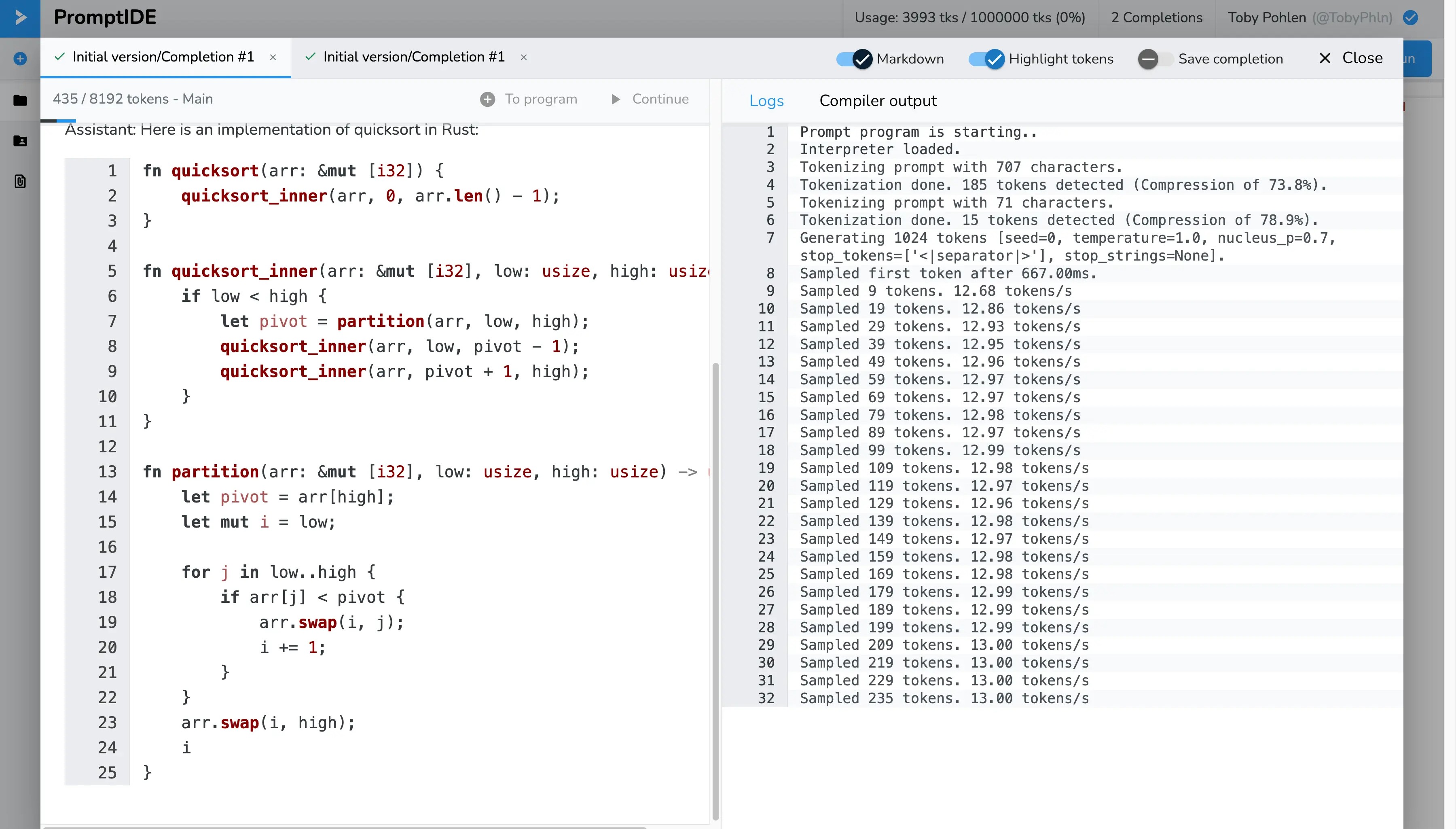Click the Close button
The width and height of the screenshot is (1456, 829).
(x=1350, y=58)
